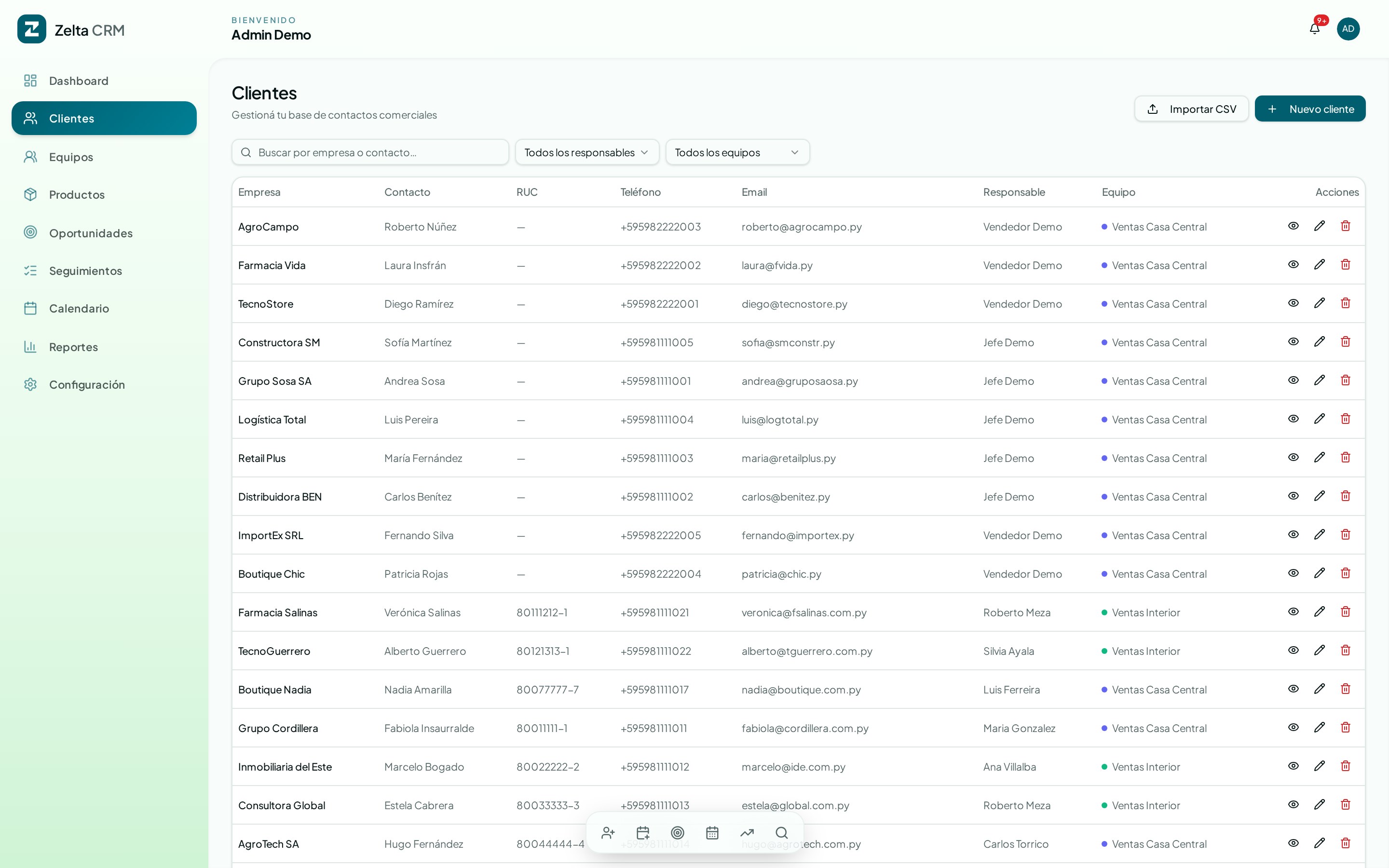Click Carlos Torrico responsable cell
Image resolution: width=1389 pixels, height=868 pixels.
point(1015,844)
